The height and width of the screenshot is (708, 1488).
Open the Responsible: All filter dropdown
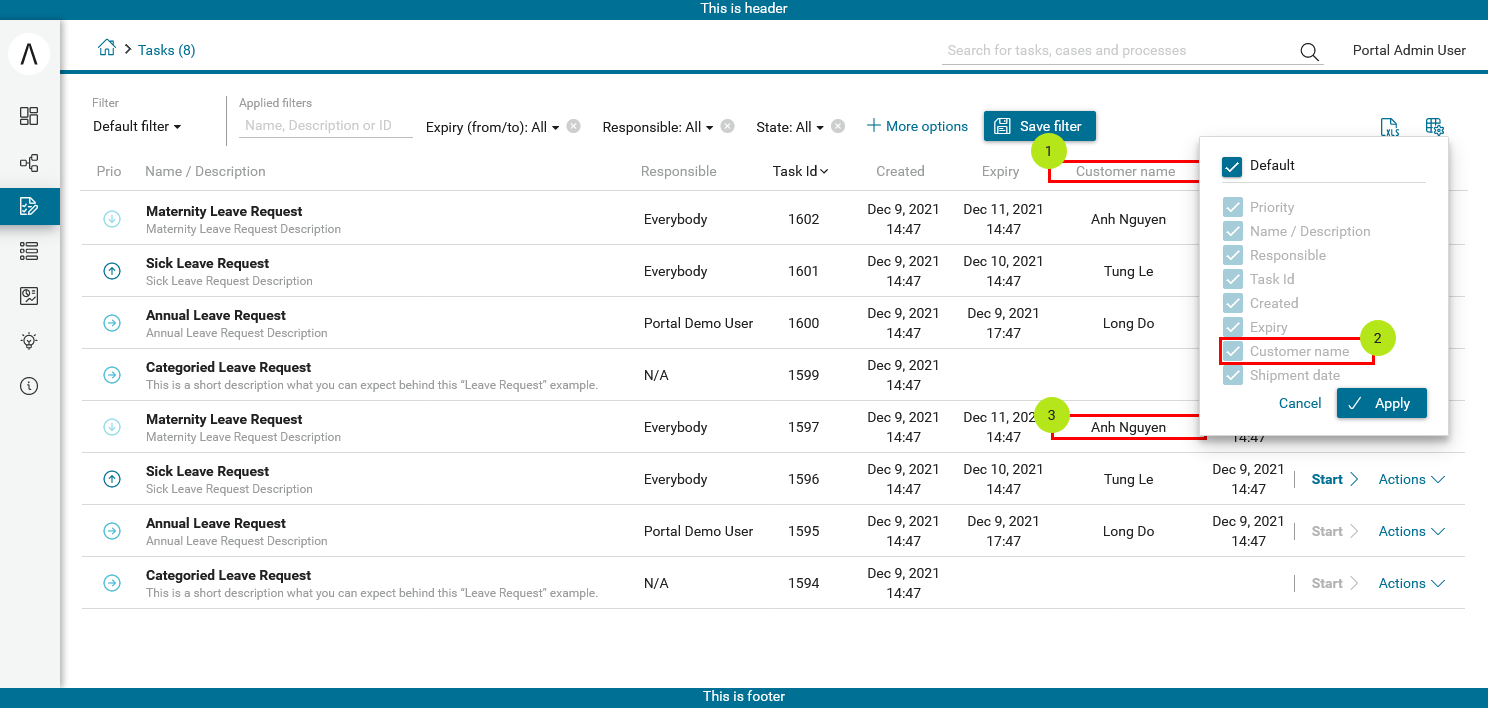tap(658, 127)
